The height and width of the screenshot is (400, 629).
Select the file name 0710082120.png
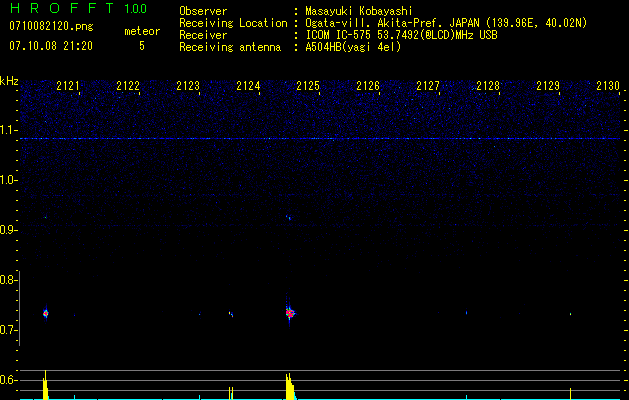(51, 26)
